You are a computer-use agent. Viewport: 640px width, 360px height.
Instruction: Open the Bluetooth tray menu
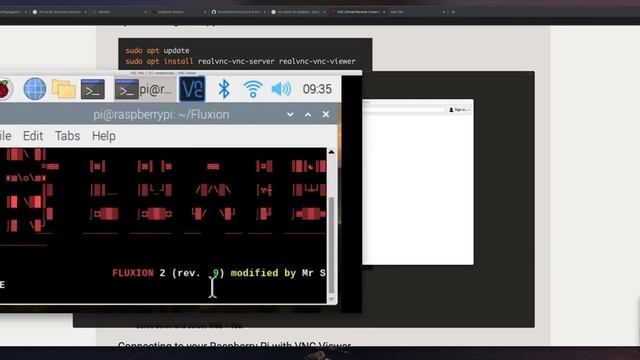[224, 89]
